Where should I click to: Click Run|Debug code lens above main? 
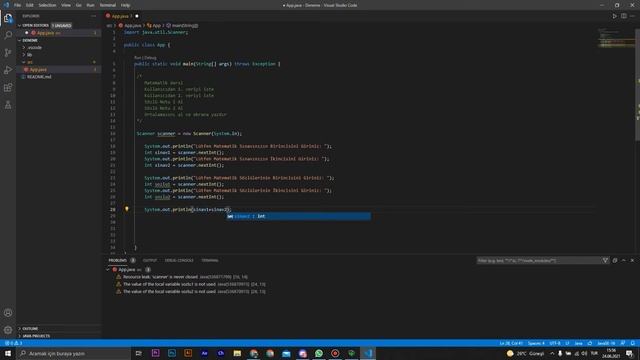[x=145, y=58]
